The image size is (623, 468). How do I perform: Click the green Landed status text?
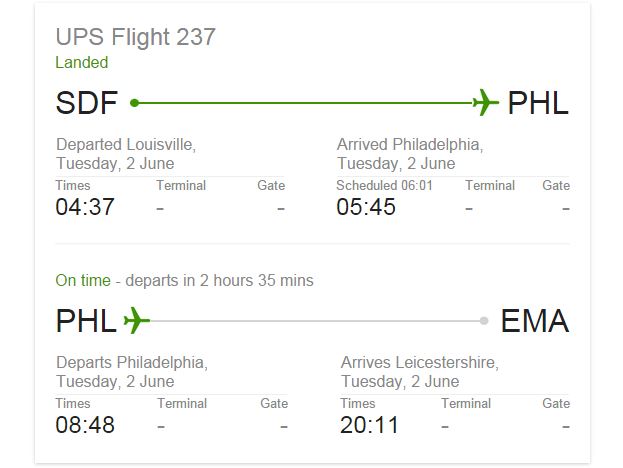coord(82,62)
